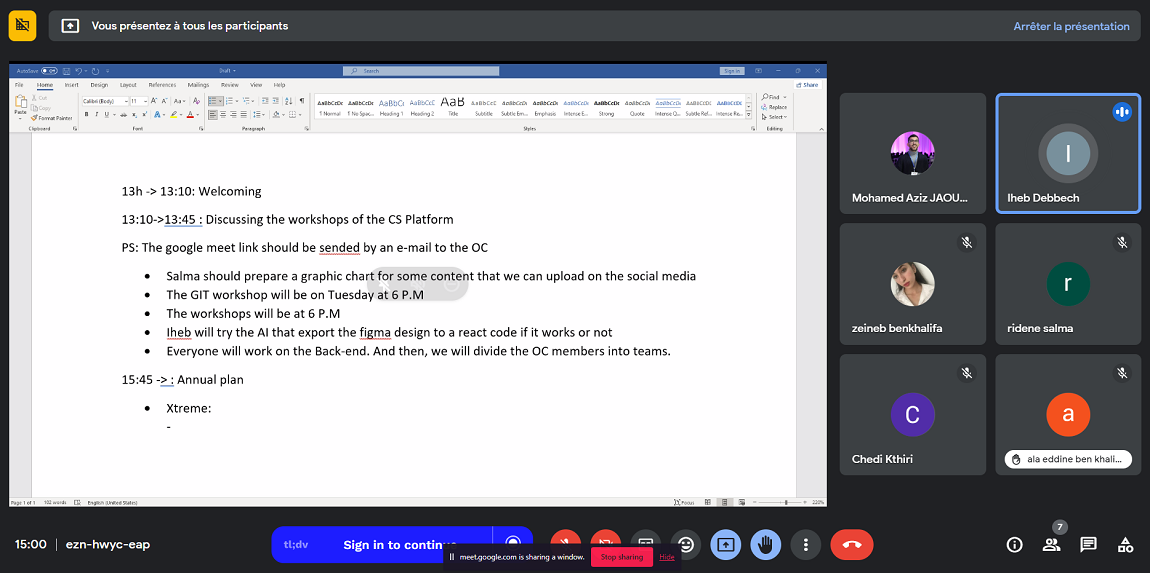
Task: Open meeting details info icon
Action: tap(1015, 544)
